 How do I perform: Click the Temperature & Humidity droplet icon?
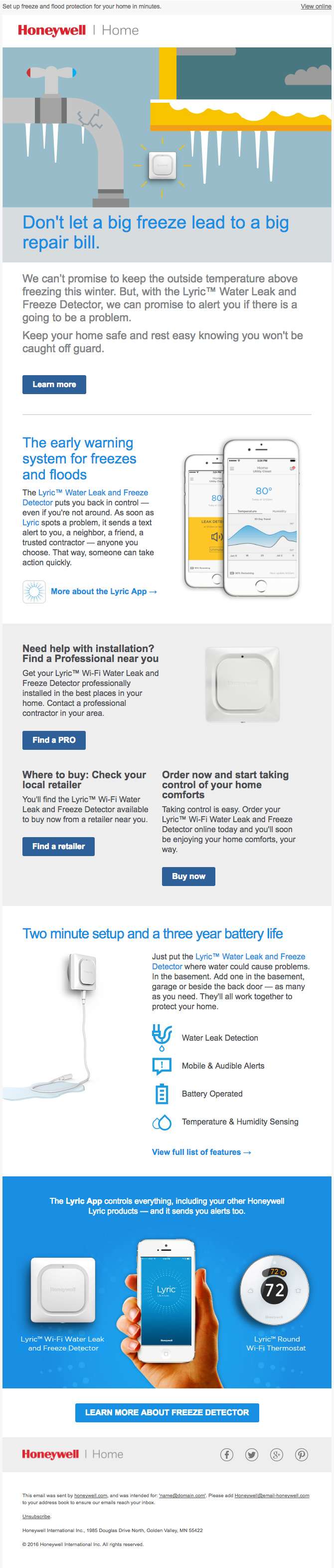point(162,1121)
